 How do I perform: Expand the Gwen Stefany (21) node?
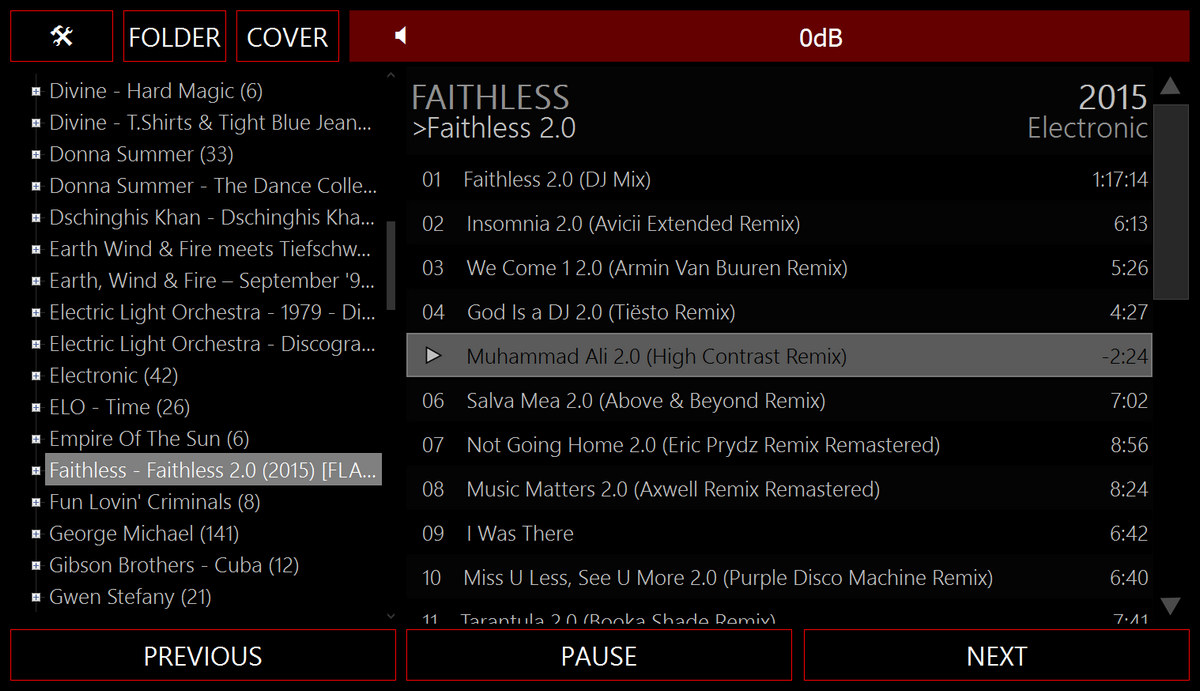pos(36,598)
